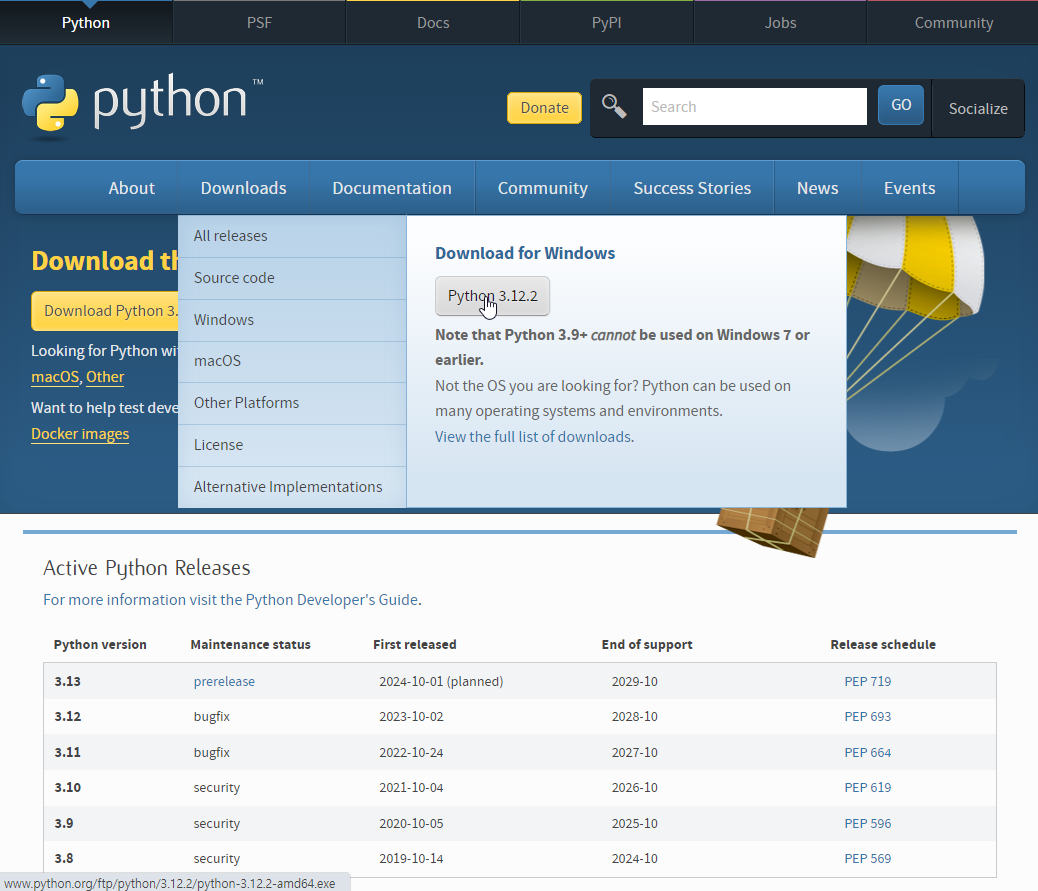1038x891 pixels.
Task: Open the Socialize menu
Action: pyautogui.click(x=978, y=109)
